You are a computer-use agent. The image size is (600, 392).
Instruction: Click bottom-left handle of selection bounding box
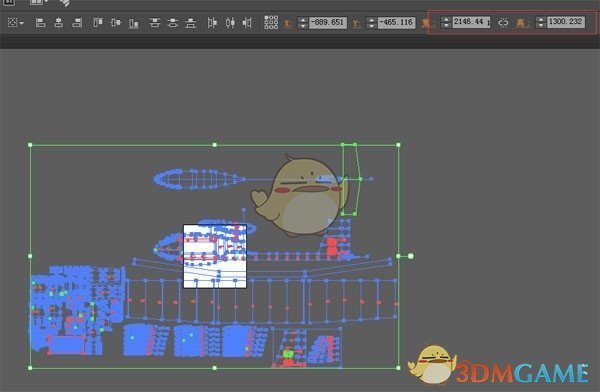click(30, 368)
